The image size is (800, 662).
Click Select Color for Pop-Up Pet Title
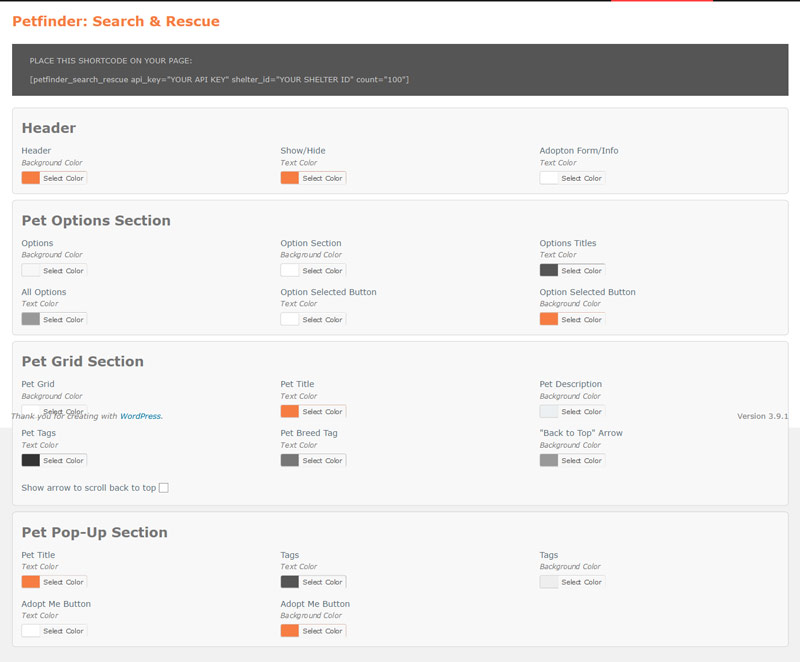[63, 582]
